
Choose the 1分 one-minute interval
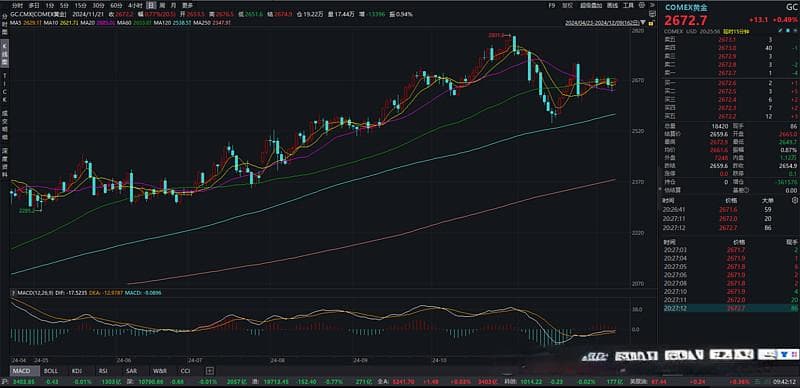point(49,5)
